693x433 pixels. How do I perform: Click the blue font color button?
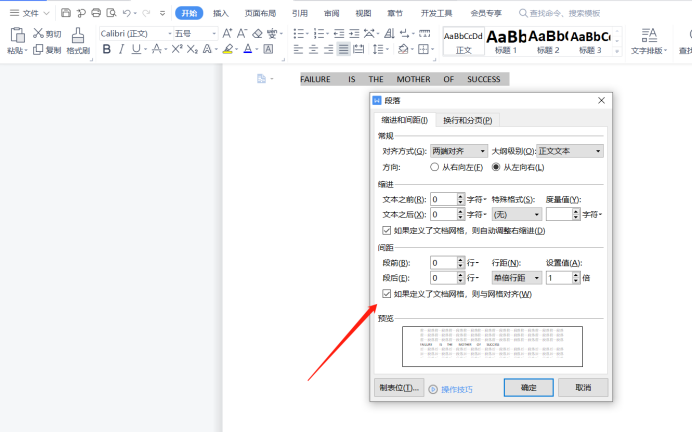248,49
